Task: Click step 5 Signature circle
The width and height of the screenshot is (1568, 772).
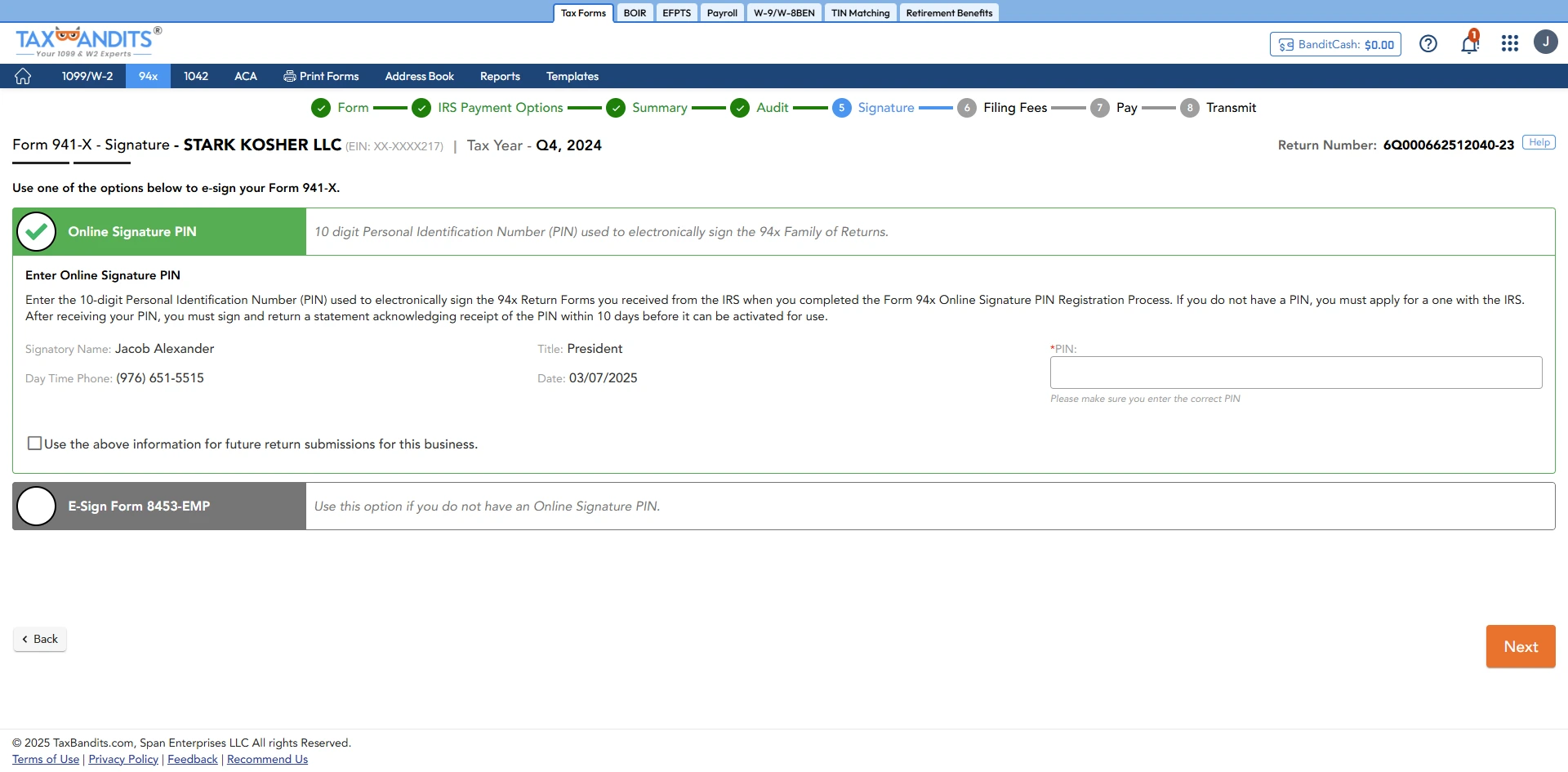Action: coord(842,108)
